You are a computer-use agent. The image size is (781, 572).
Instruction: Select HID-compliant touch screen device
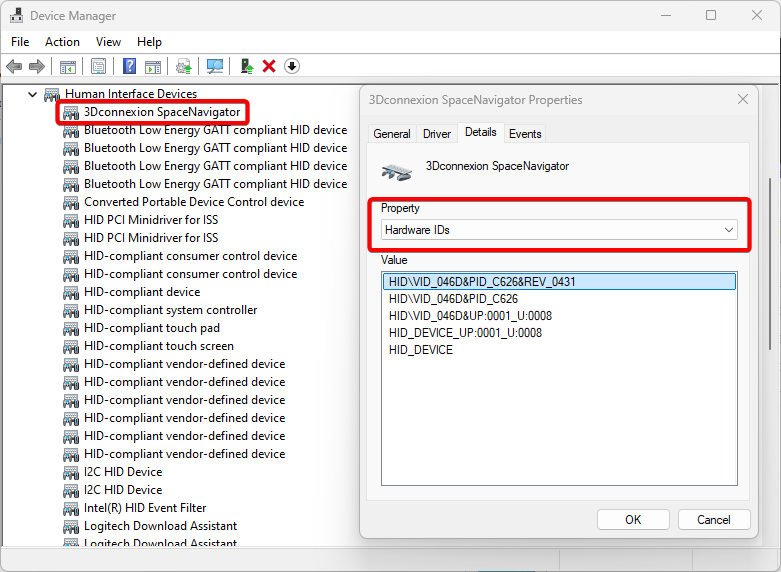[159, 346]
